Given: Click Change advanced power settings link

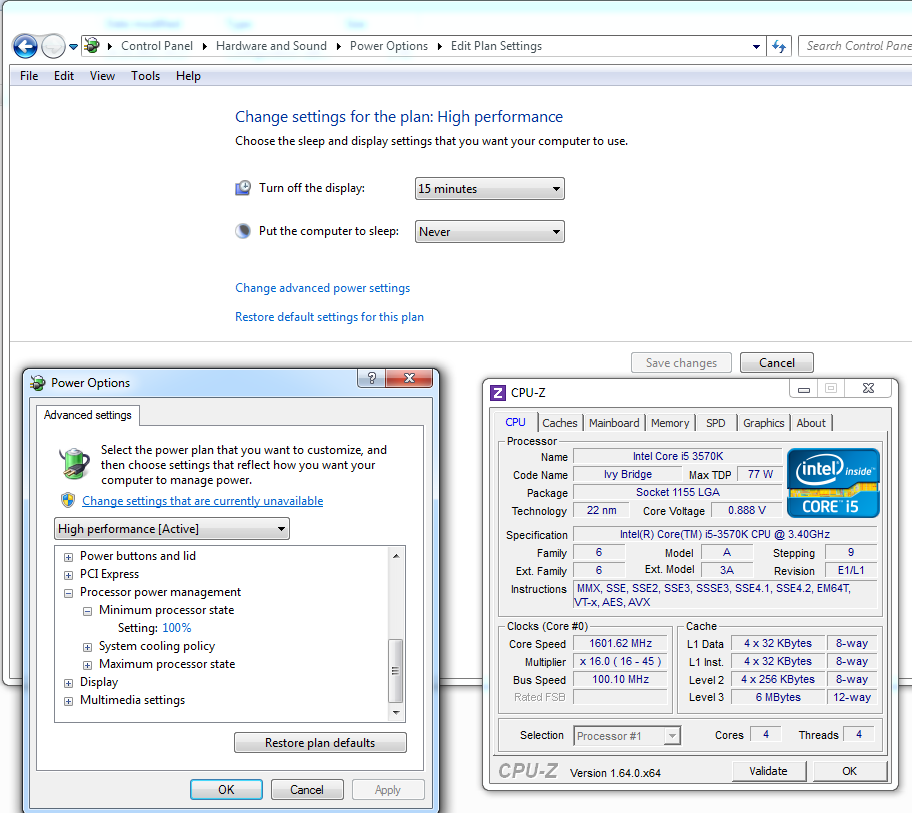Looking at the screenshot, I should point(322,288).
